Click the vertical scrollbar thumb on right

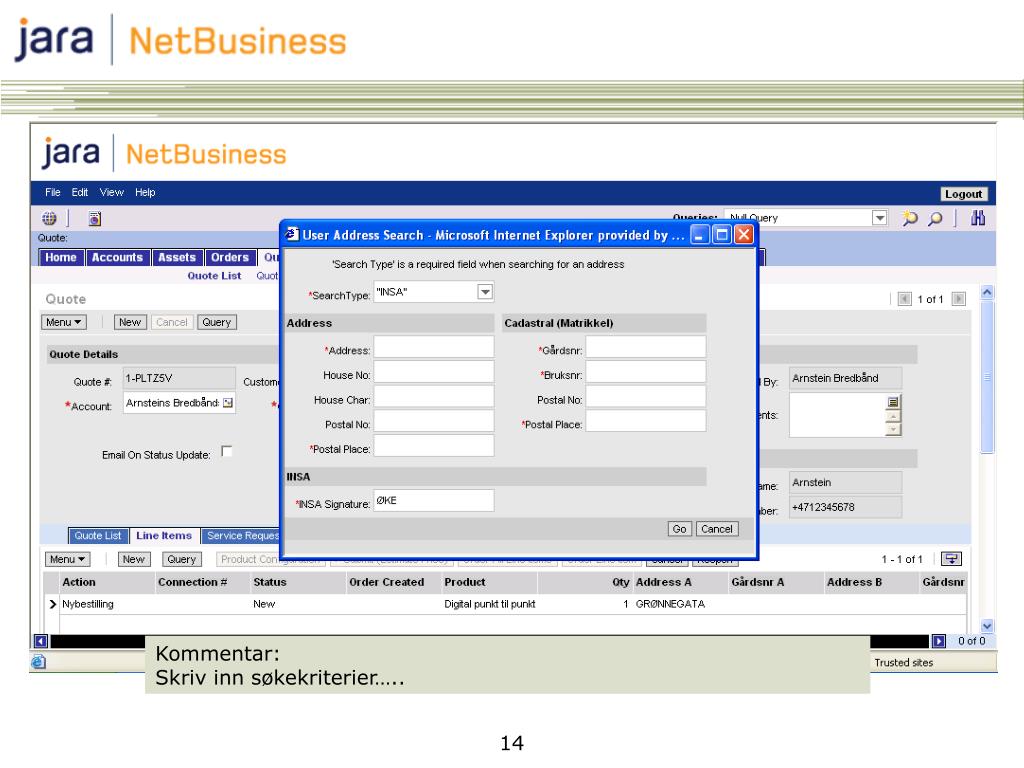pyautogui.click(x=987, y=377)
